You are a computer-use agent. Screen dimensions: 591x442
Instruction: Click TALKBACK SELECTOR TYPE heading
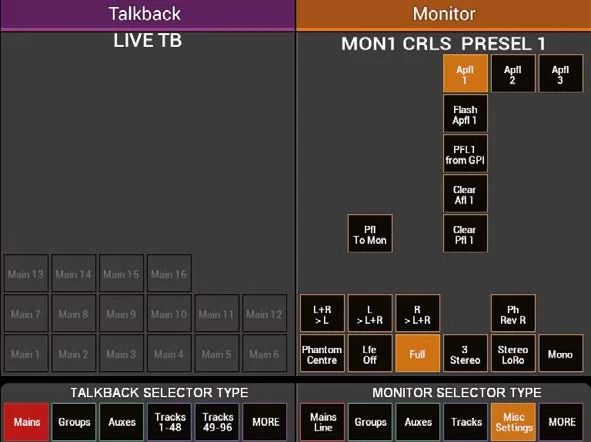tap(159, 393)
